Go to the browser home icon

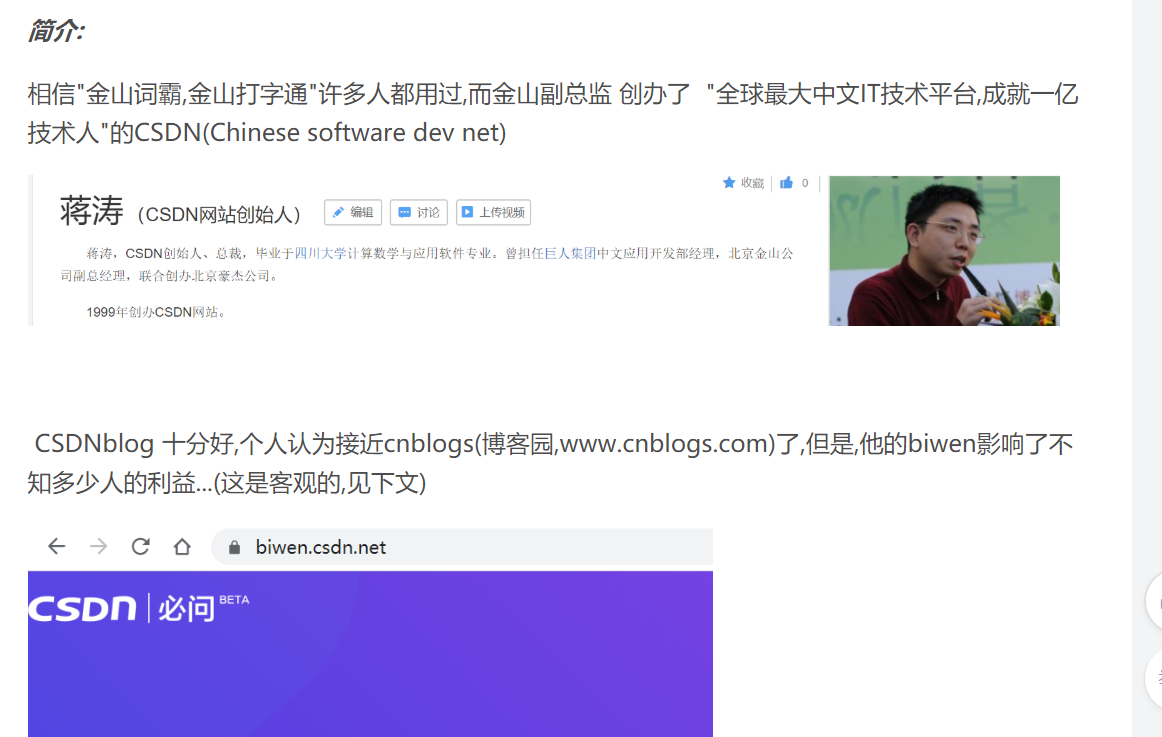(x=182, y=547)
